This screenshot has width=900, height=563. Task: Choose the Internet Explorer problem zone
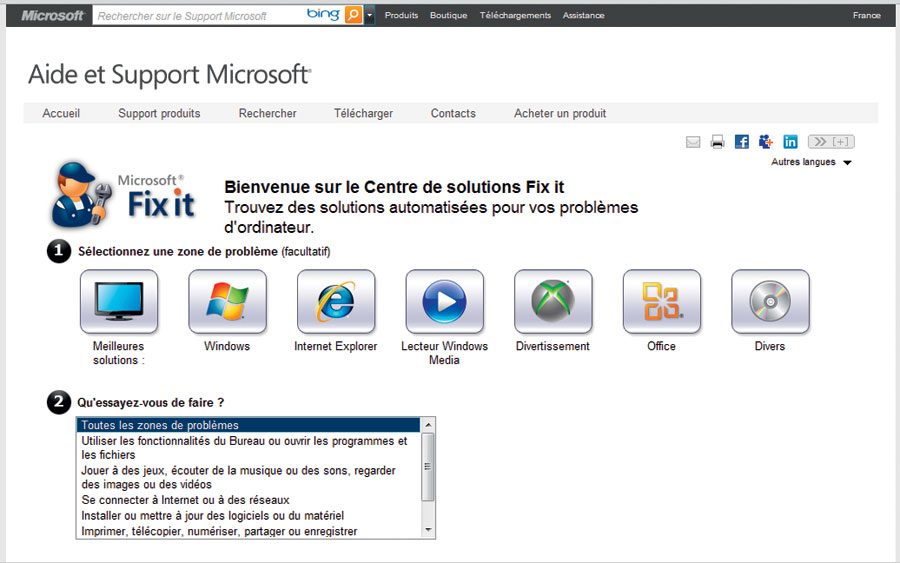336,301
